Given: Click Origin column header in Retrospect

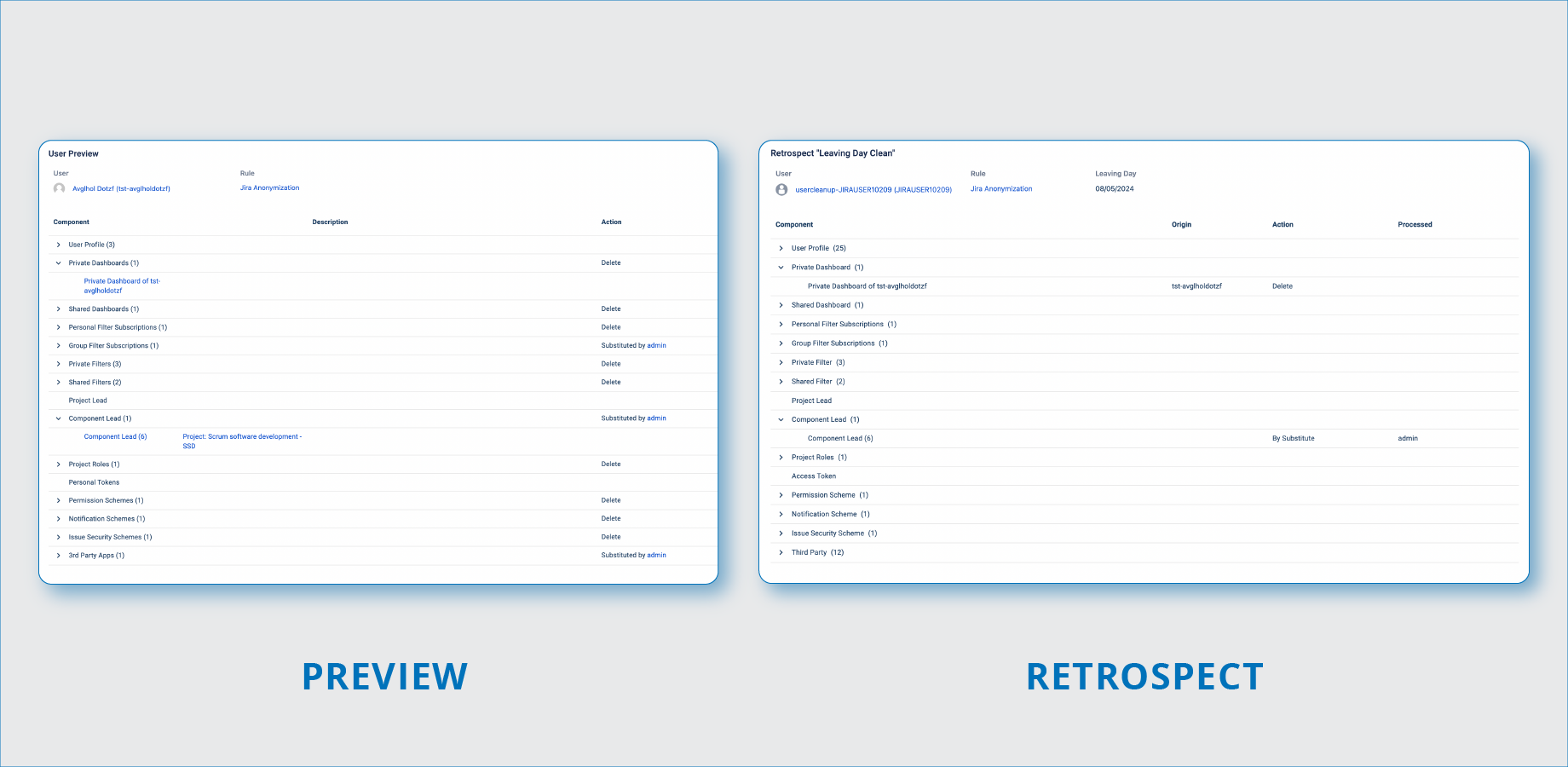Looking at the screenshot, I should tap(1181, 225).
